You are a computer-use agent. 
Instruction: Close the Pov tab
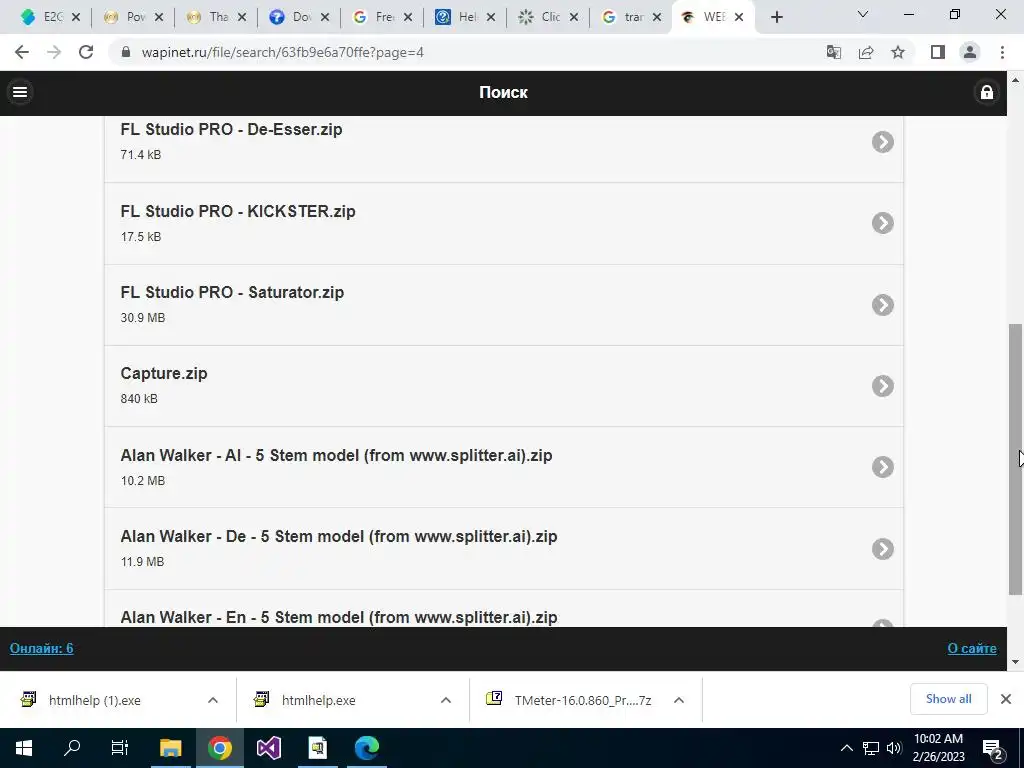pos(159,18)
